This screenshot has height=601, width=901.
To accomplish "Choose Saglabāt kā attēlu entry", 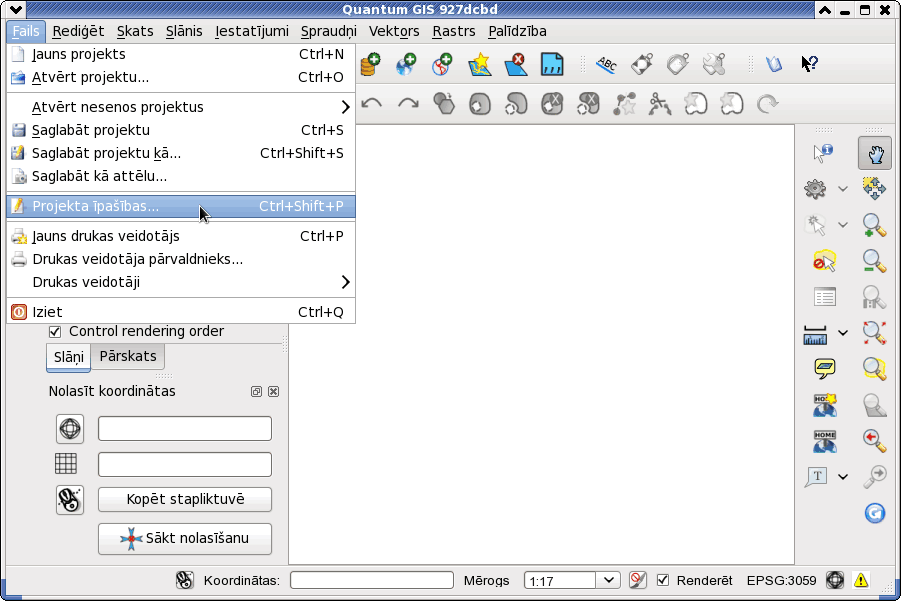I will tap(181, 176).
